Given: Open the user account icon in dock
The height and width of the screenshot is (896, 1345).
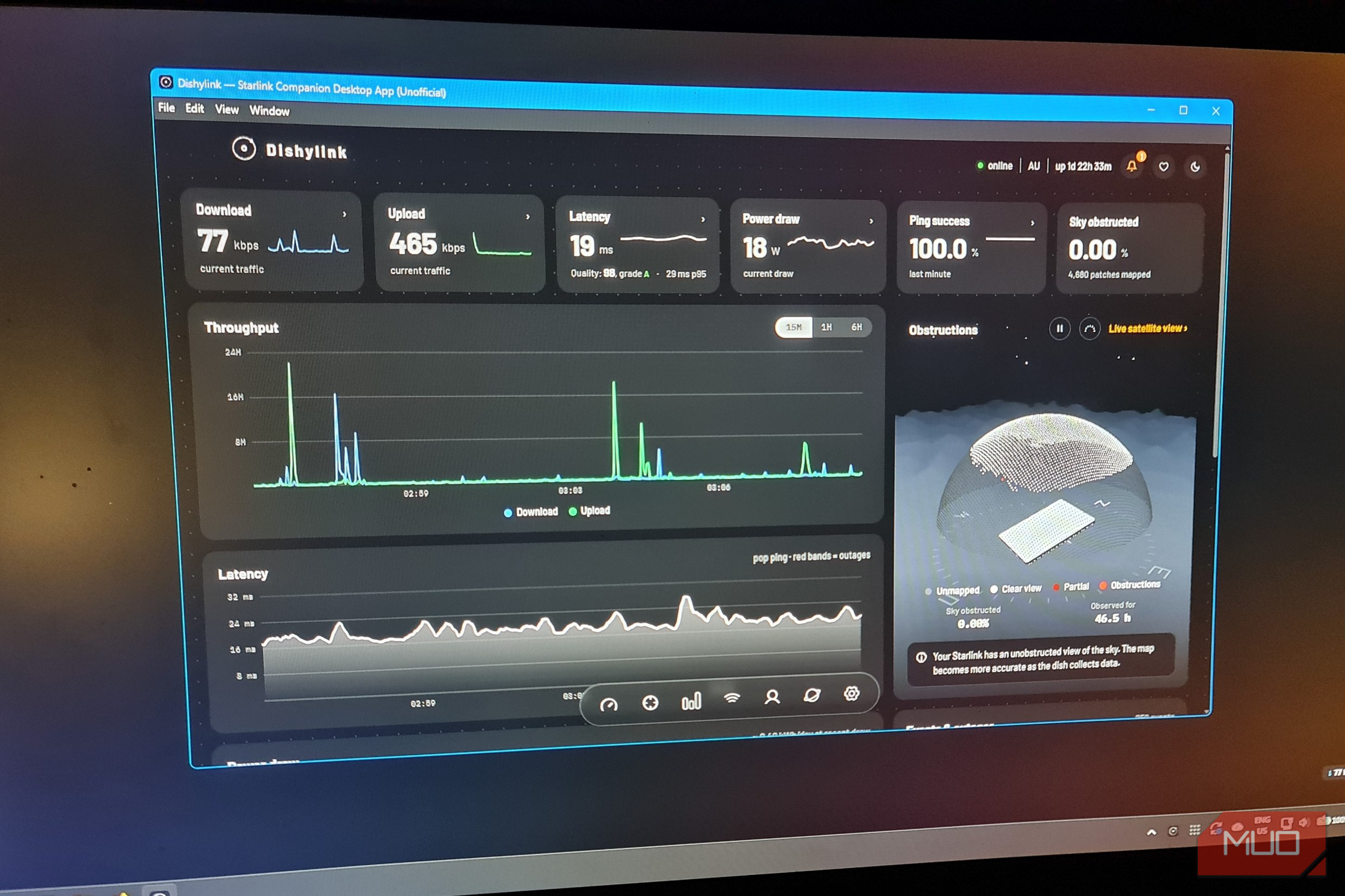Looking at the screenshot, I should pyautogui.click(x=772, y=696).
